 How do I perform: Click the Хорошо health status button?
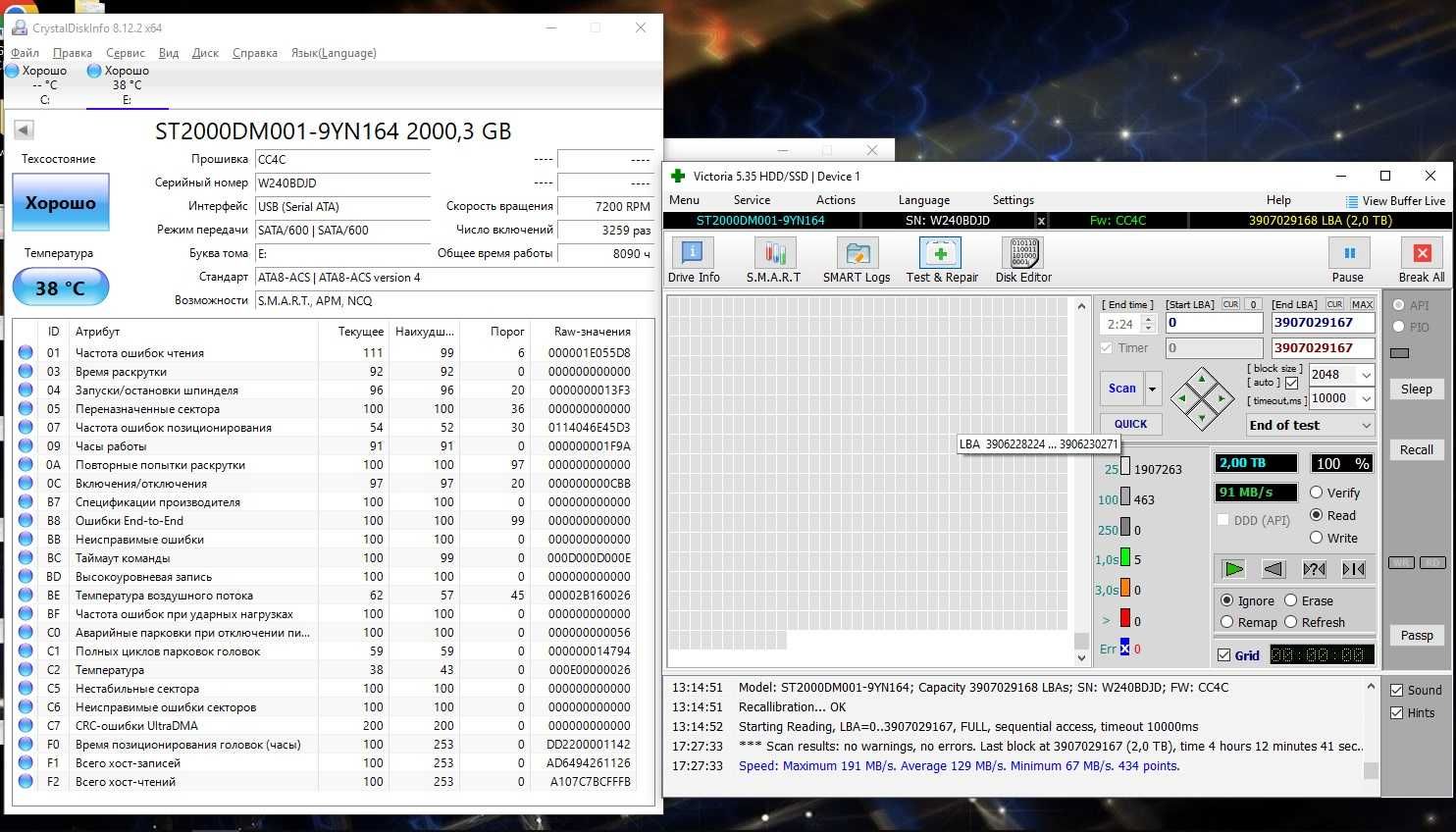61,203
